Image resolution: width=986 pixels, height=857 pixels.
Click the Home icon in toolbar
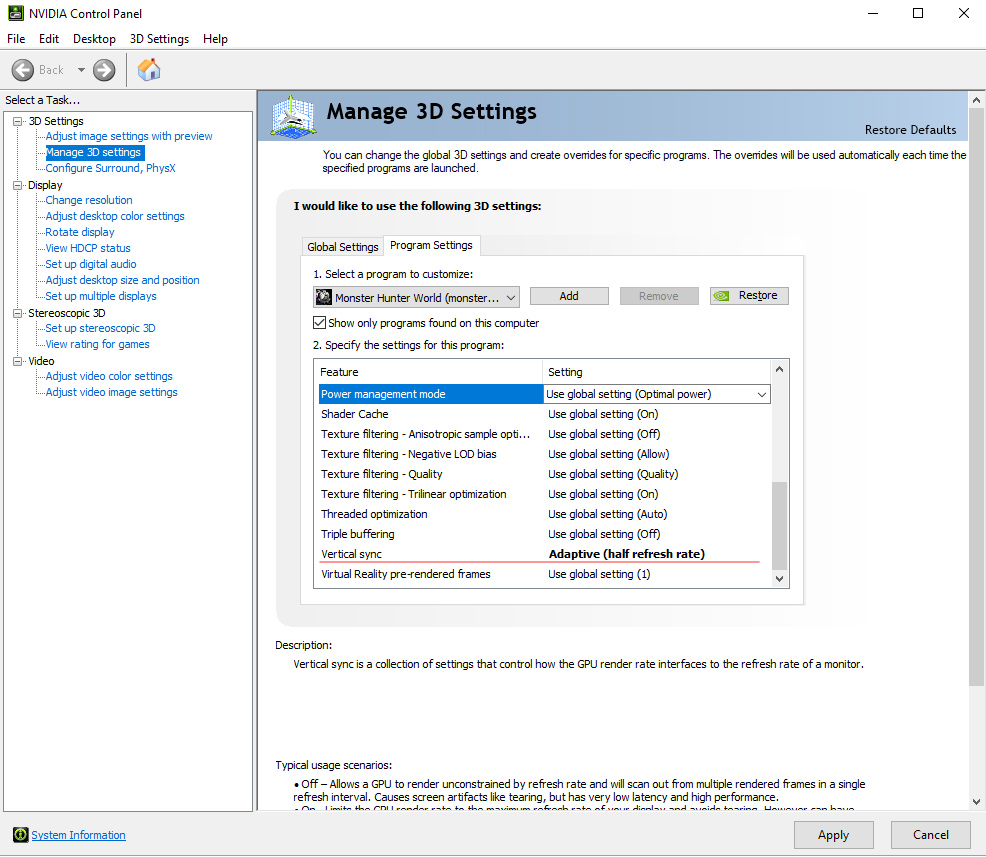[x=149, y=69]
